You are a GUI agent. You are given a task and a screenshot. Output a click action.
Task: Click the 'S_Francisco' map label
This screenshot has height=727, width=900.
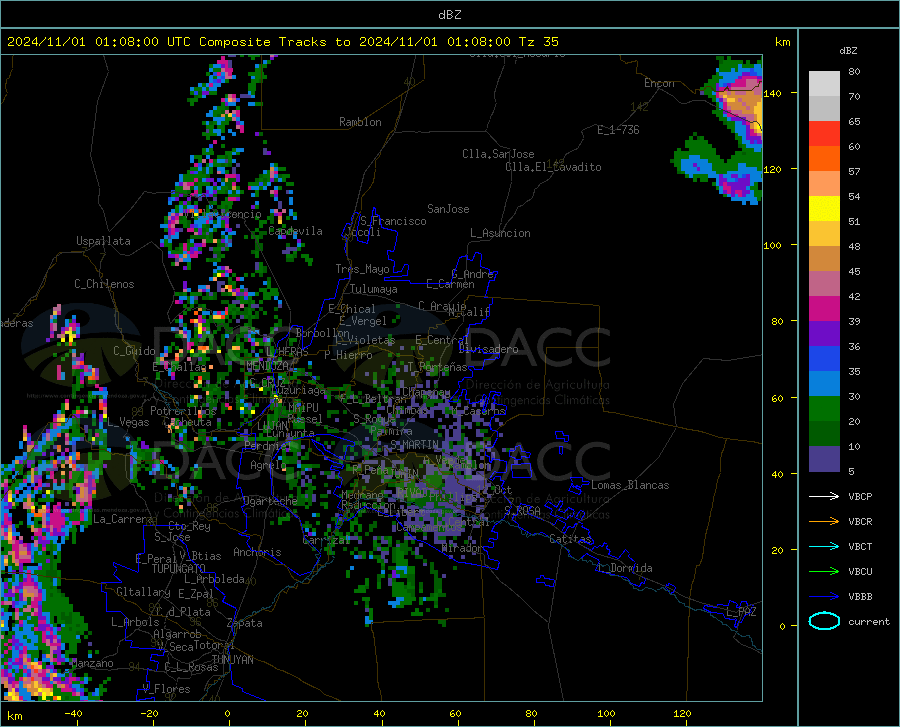[x=394, y=221]
